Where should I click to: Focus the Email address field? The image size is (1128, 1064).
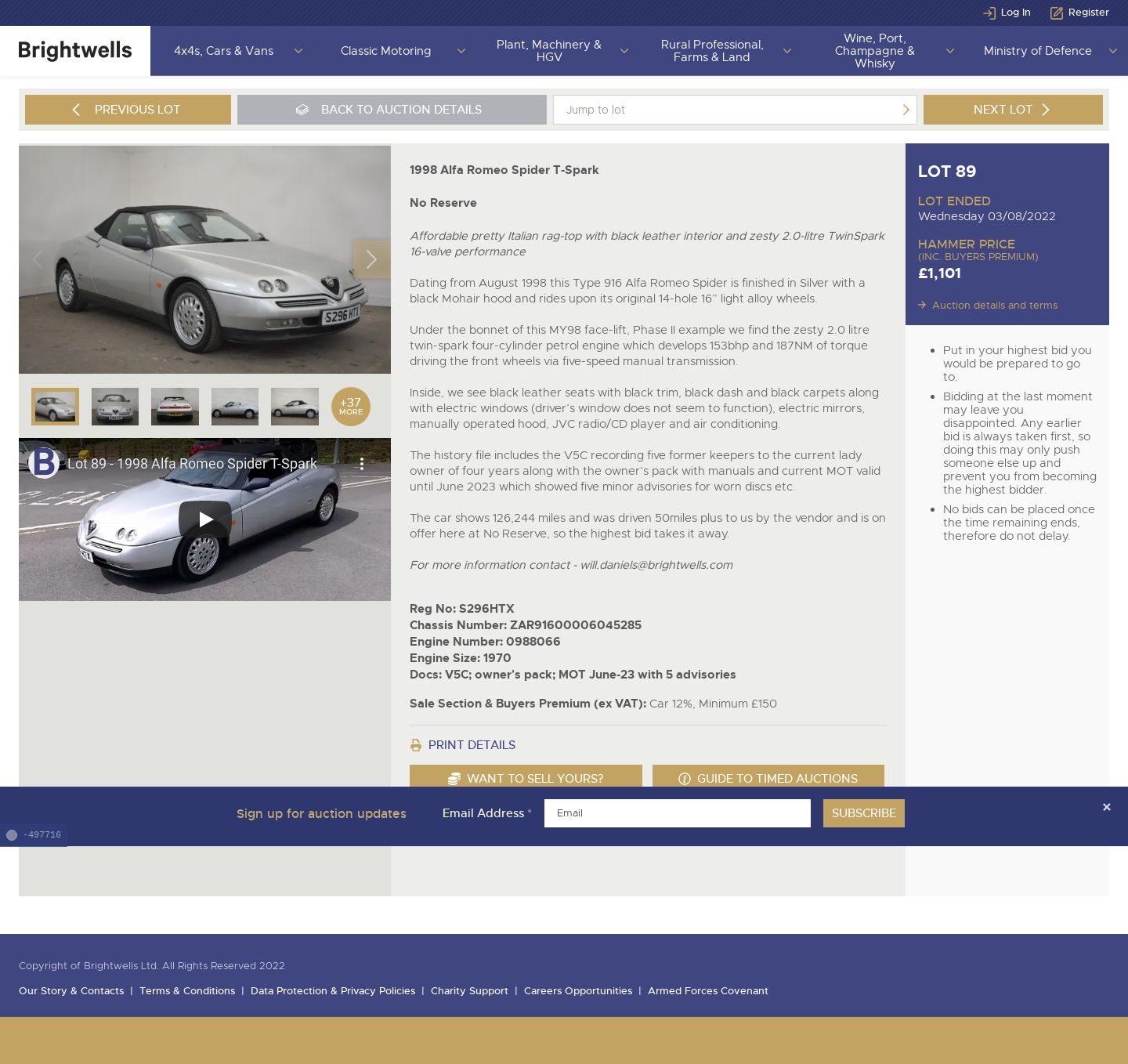click(x=678, y=813)
